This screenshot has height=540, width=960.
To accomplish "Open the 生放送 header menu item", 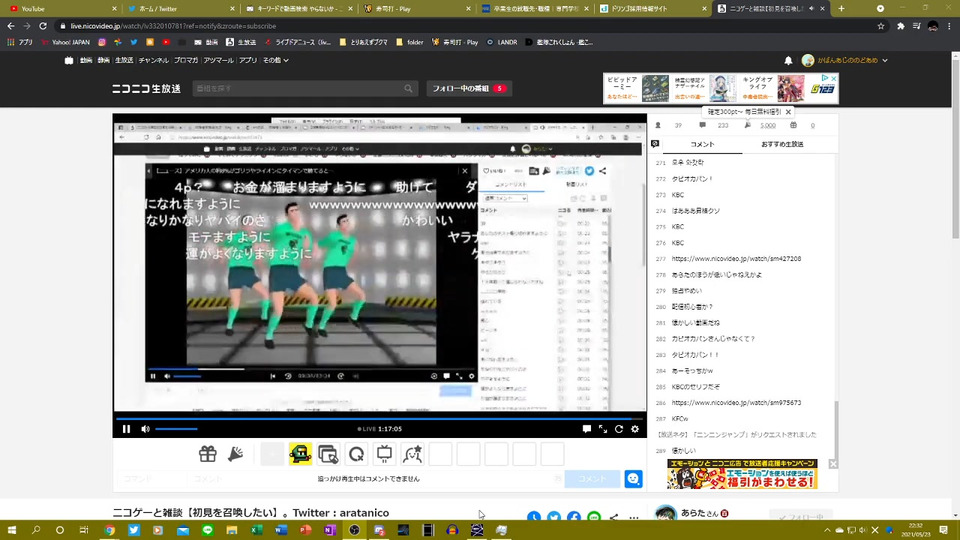I will 124,61.
